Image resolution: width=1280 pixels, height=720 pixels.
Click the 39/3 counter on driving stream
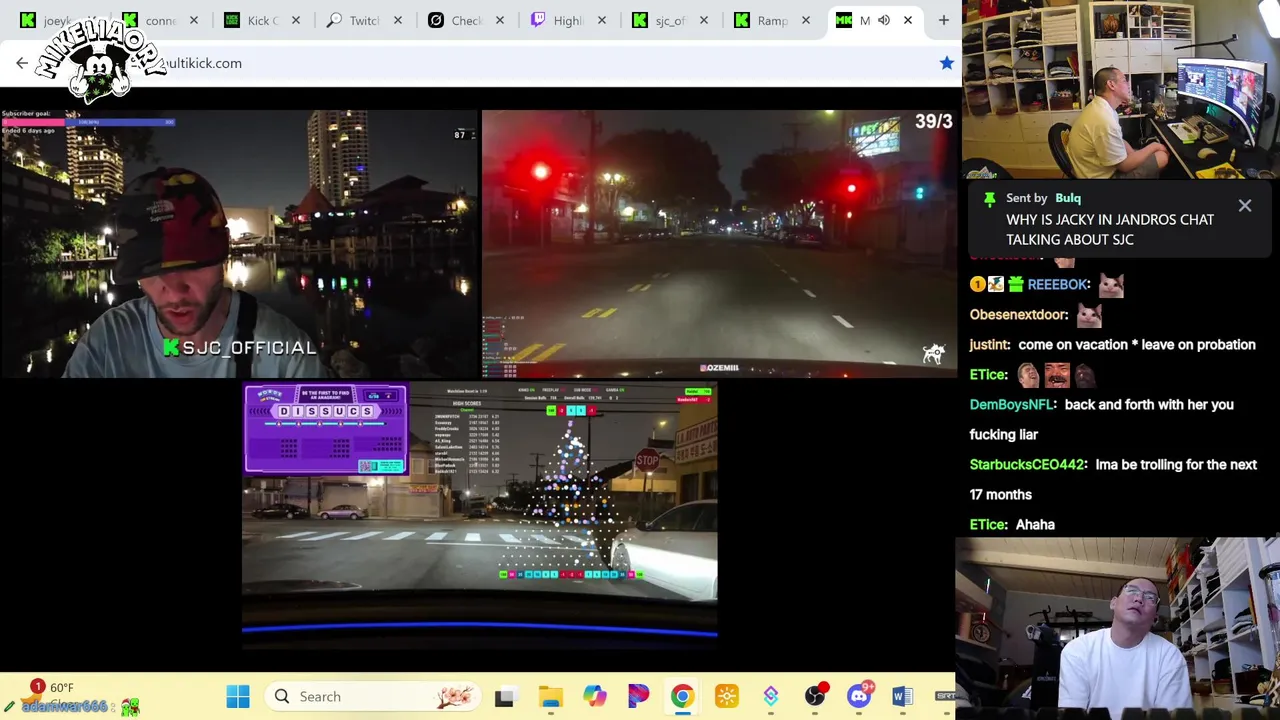934,122
